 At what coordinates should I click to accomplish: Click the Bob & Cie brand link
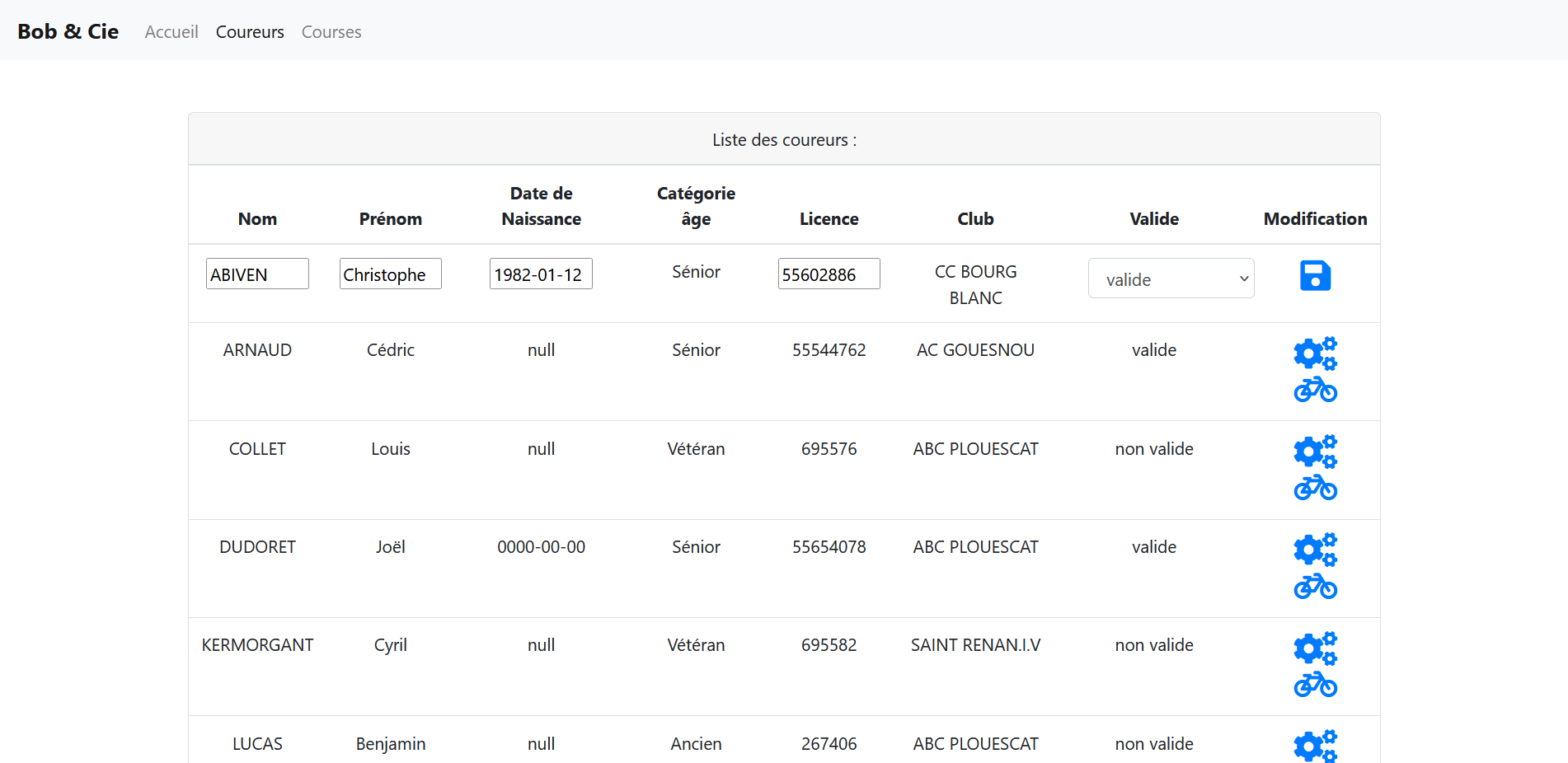(x=68, y=31)
